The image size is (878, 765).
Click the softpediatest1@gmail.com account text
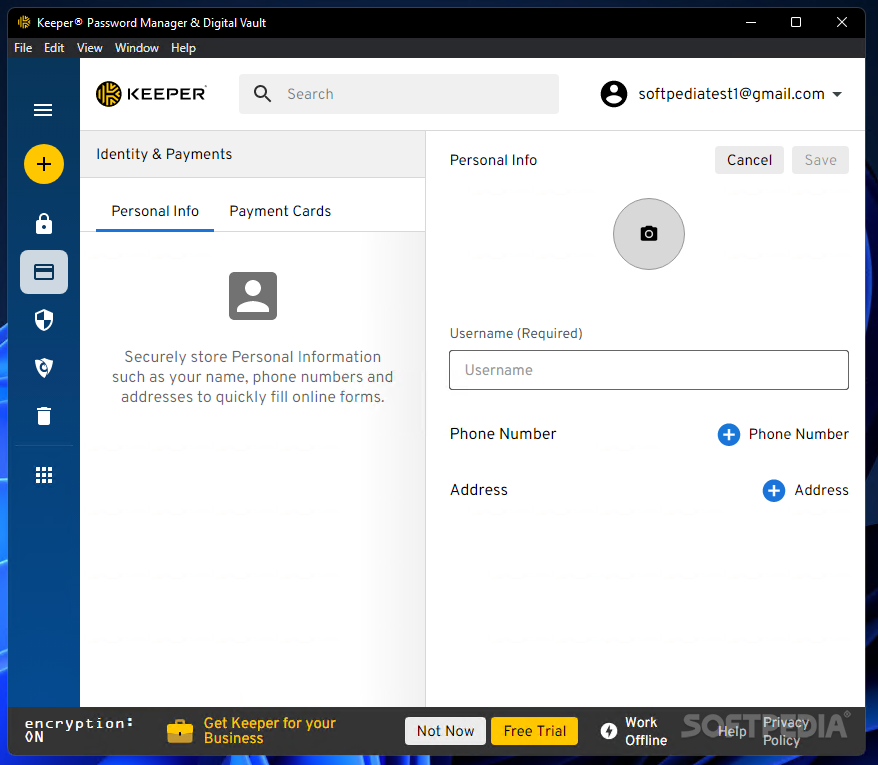(x=731, y=94)
